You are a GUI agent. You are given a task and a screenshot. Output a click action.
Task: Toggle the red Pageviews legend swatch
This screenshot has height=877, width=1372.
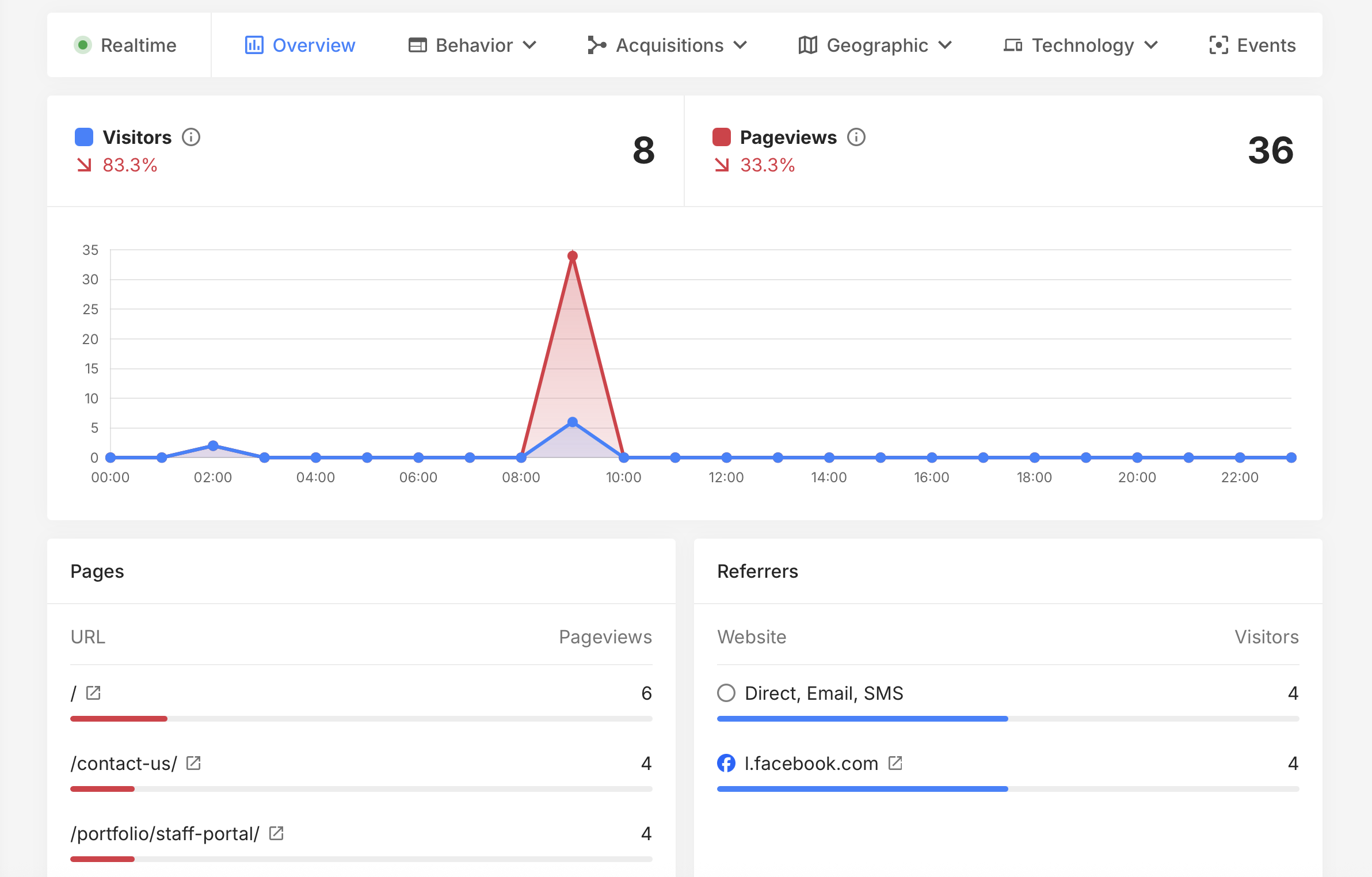(x=722, y=137)
